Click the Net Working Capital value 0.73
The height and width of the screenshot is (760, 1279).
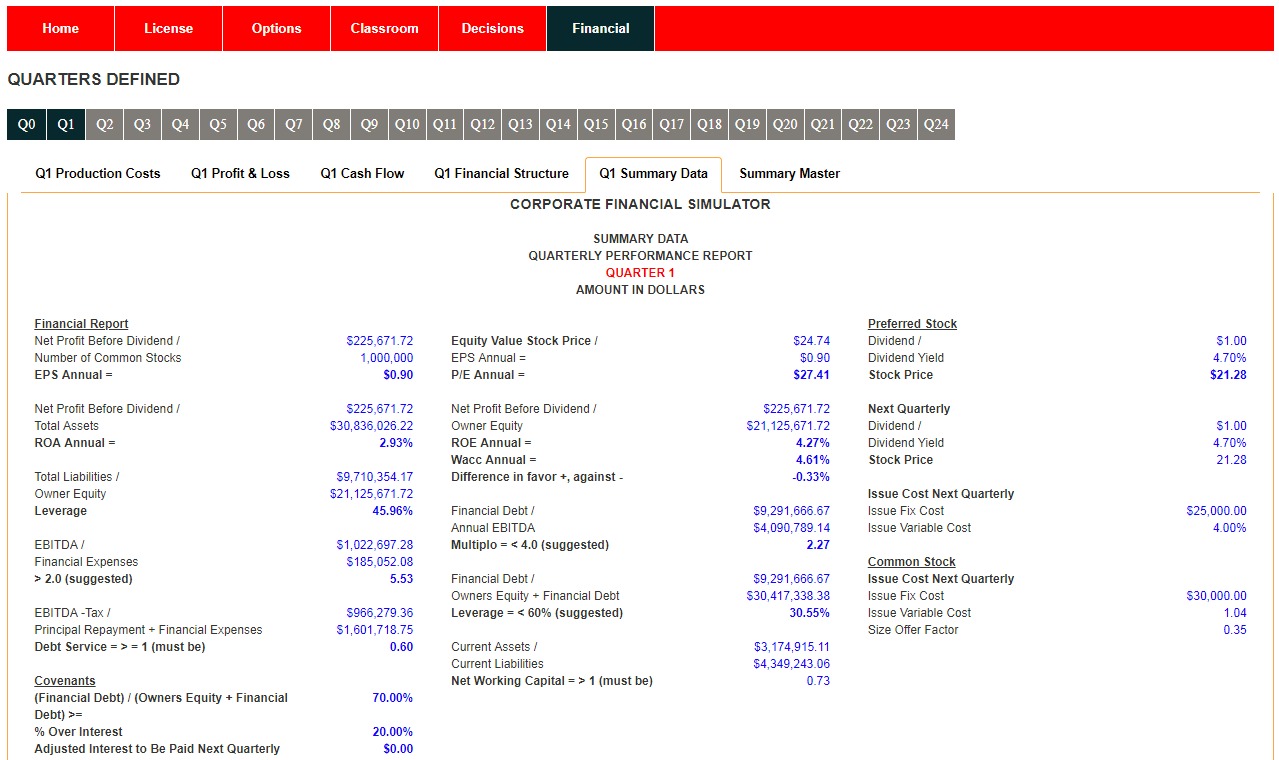click(818, 681)
